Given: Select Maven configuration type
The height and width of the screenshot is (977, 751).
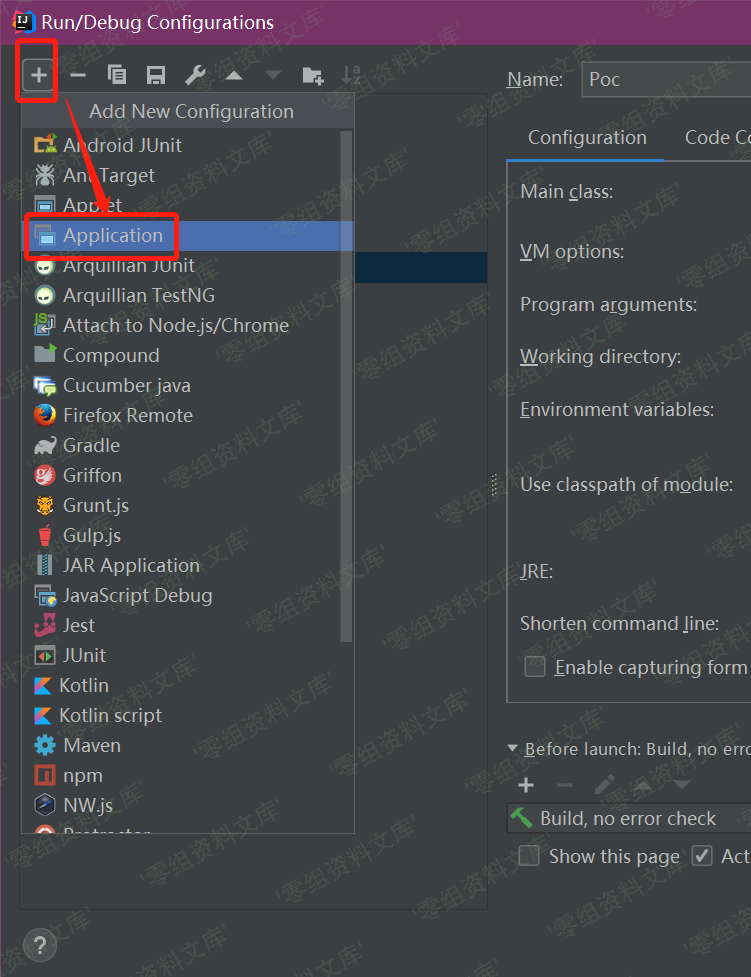Looking at the screenshot, I should coord(91,745).
